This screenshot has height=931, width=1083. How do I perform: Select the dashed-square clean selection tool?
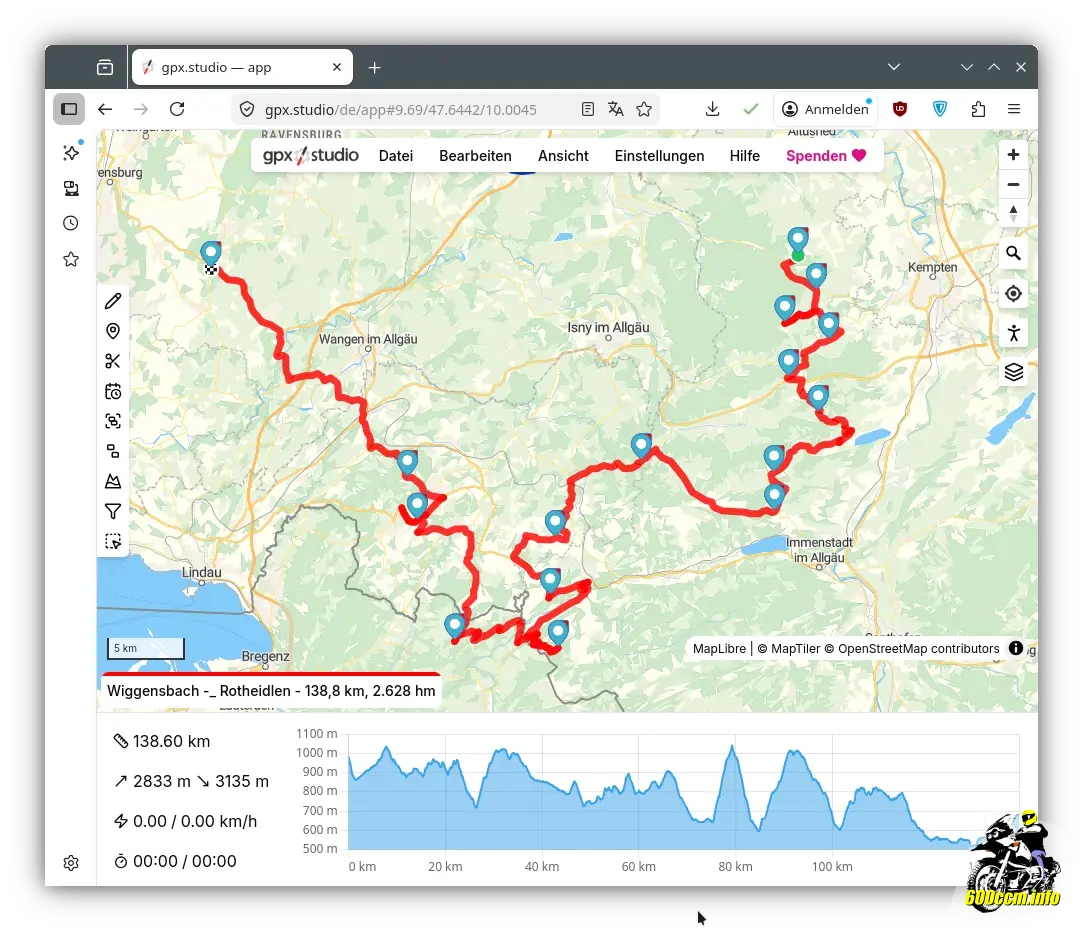coord(113,541)
